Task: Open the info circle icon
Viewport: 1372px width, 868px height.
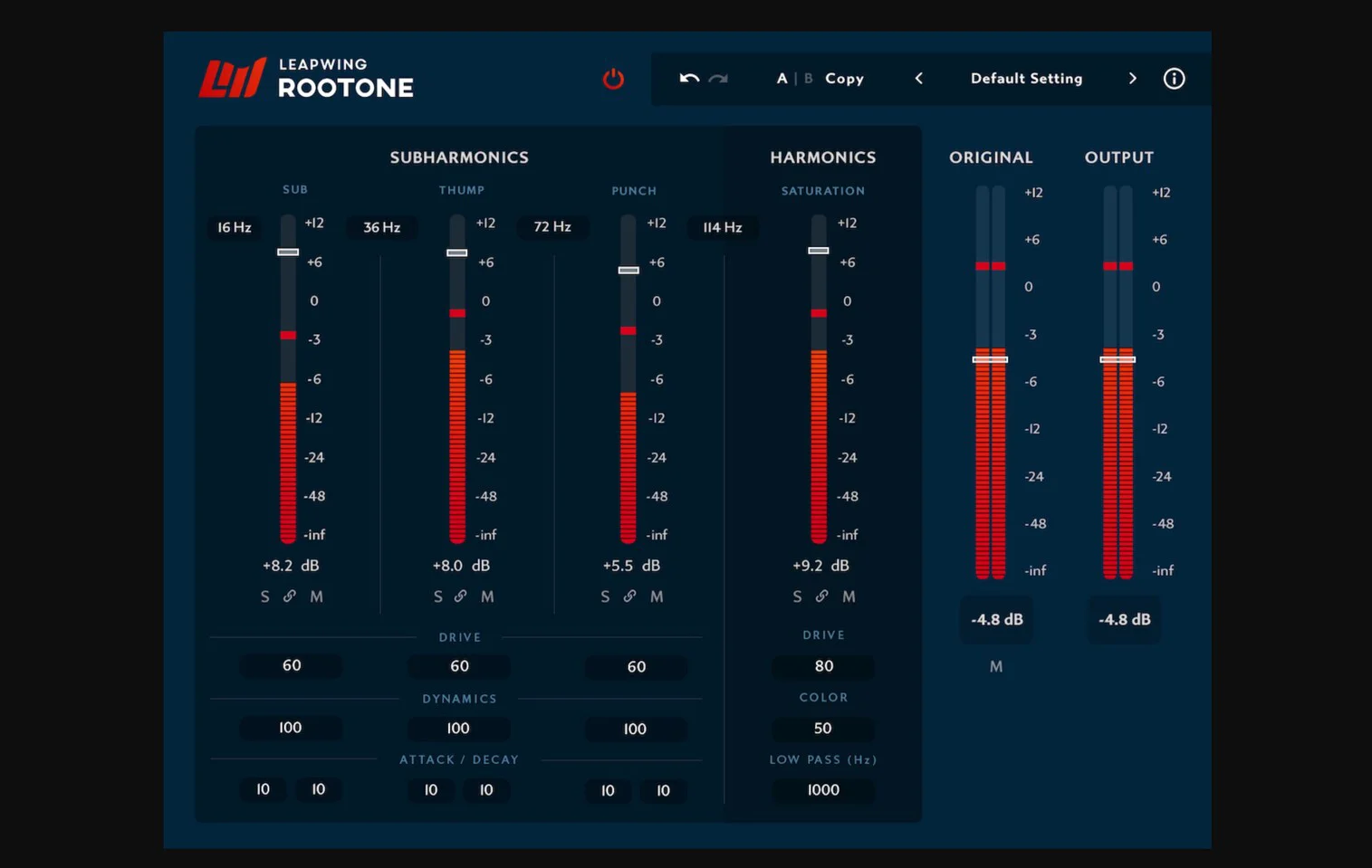Action: (1174, 79)
